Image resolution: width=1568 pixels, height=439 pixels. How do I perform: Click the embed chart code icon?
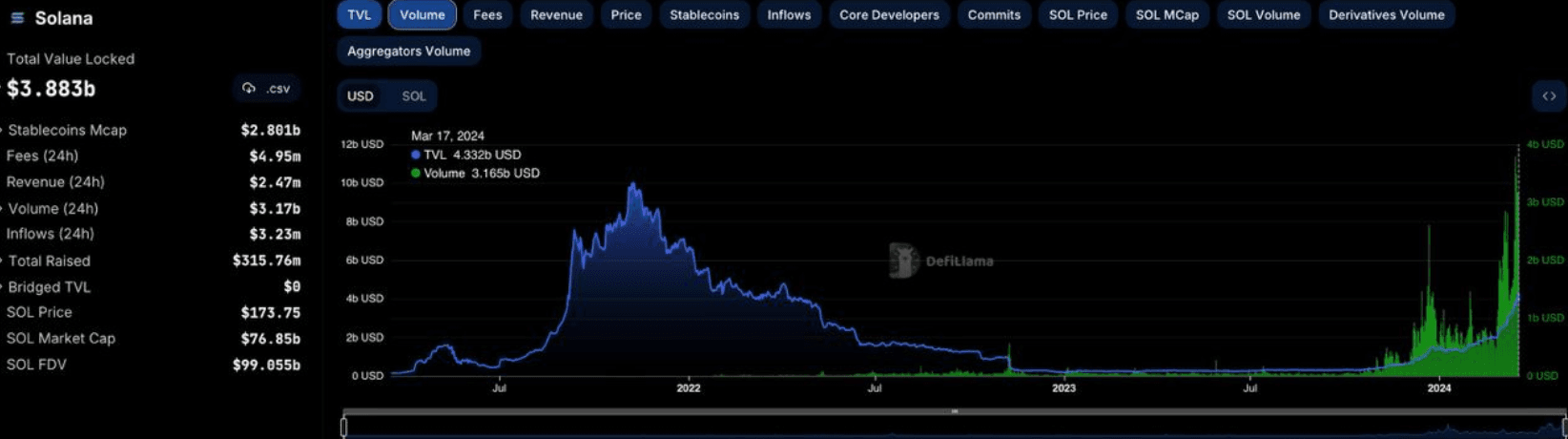1549,96
